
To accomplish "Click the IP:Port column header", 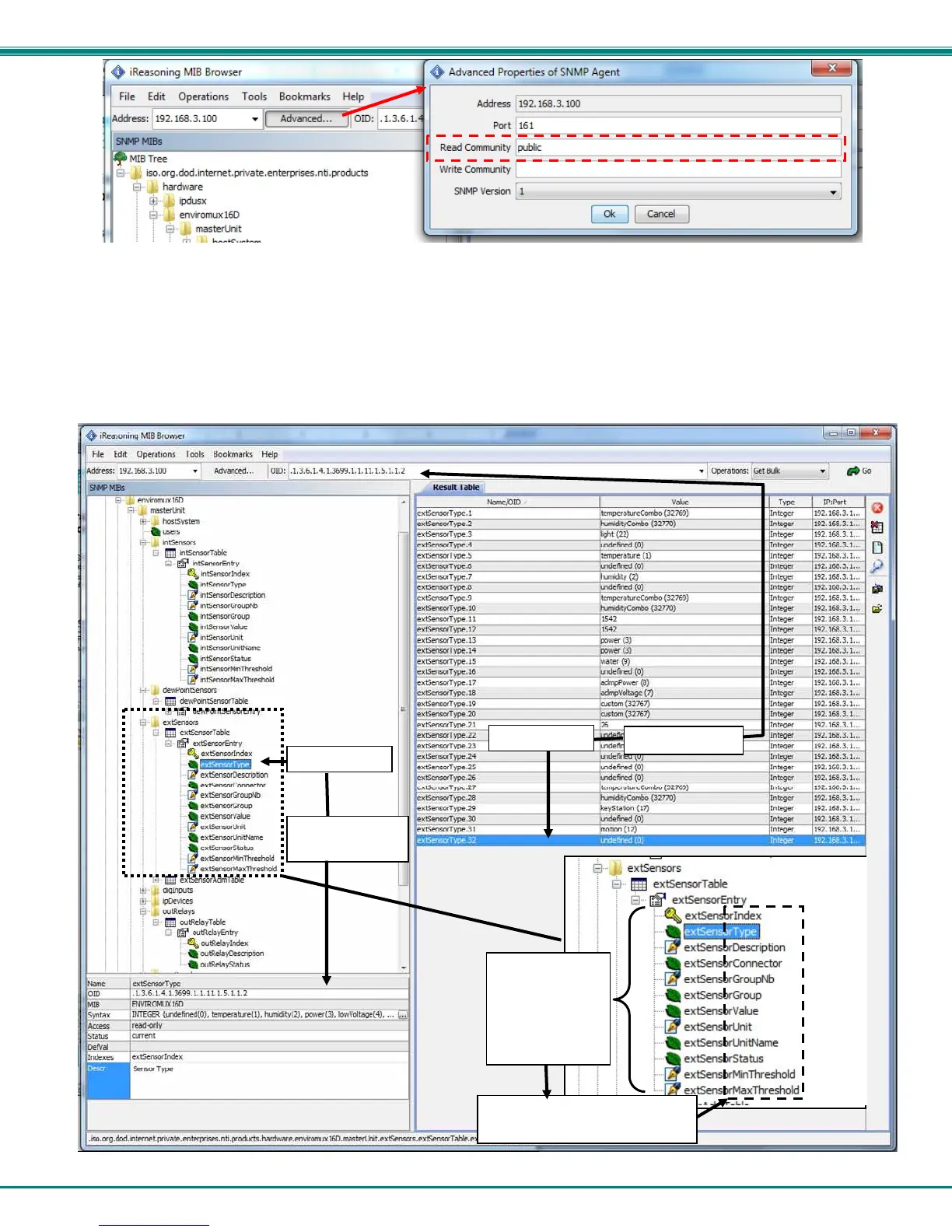I will coord(837,502).
